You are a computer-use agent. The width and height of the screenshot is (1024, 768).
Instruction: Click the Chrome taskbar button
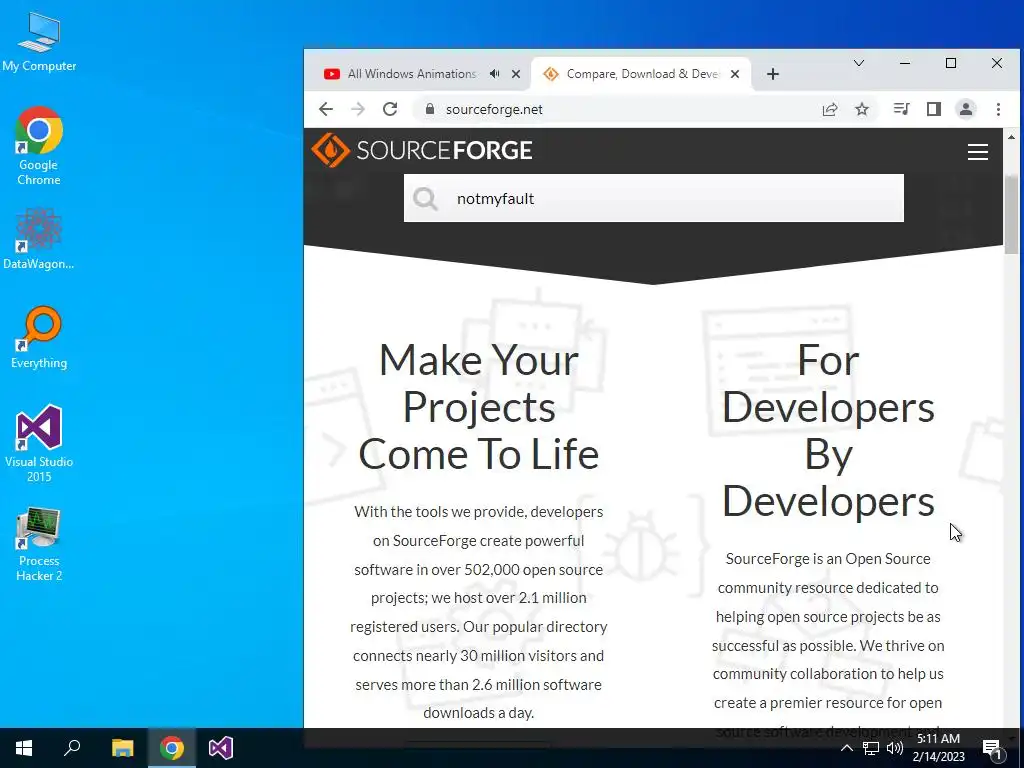point(172,748)
